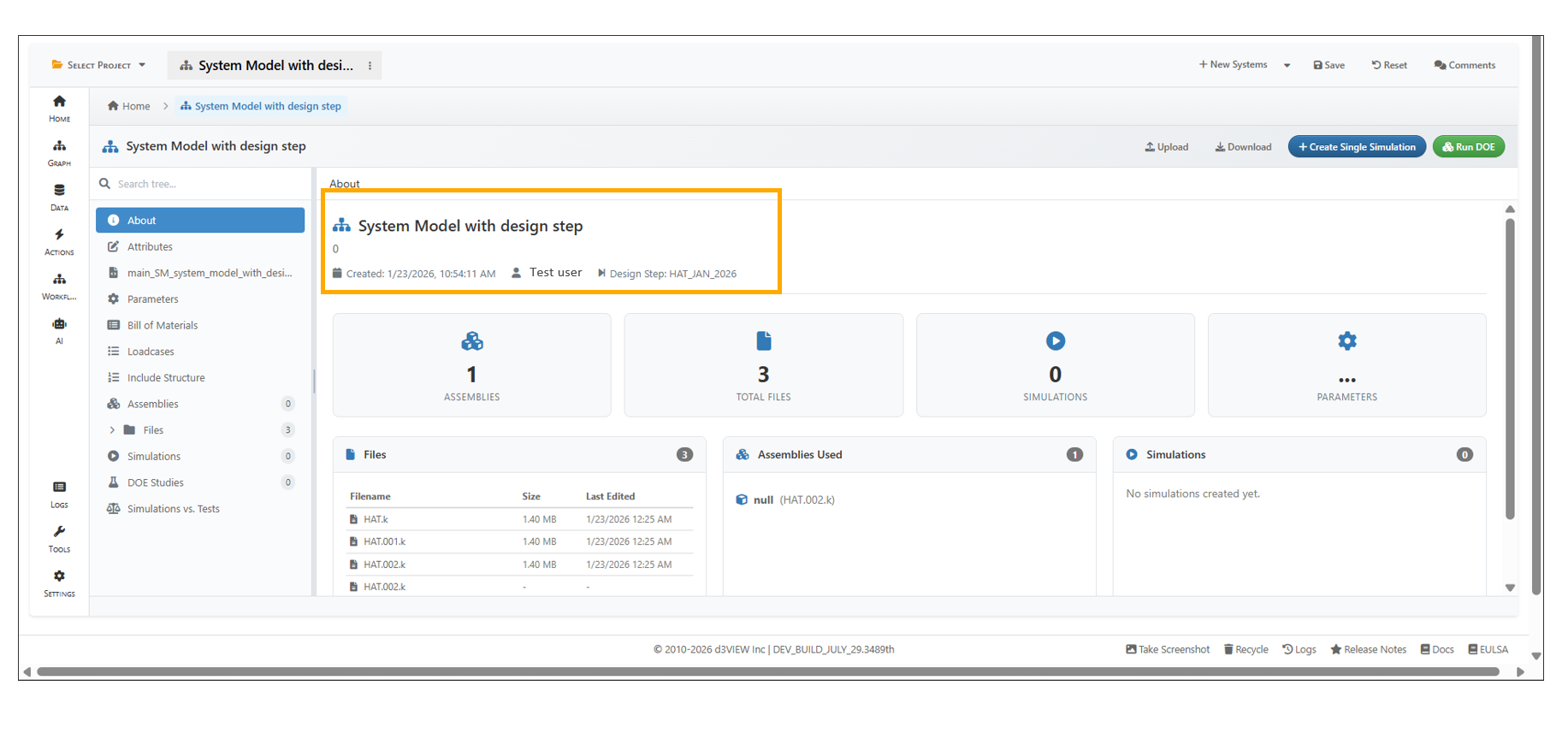Open the AI robot icon

pos(59,329)
